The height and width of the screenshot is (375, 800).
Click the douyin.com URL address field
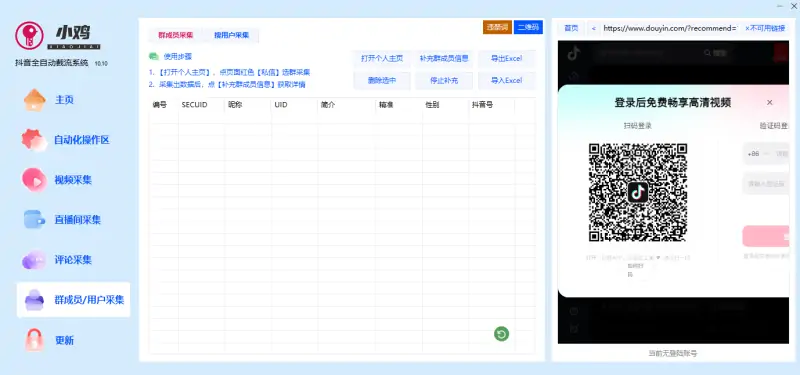pos(669,29)
